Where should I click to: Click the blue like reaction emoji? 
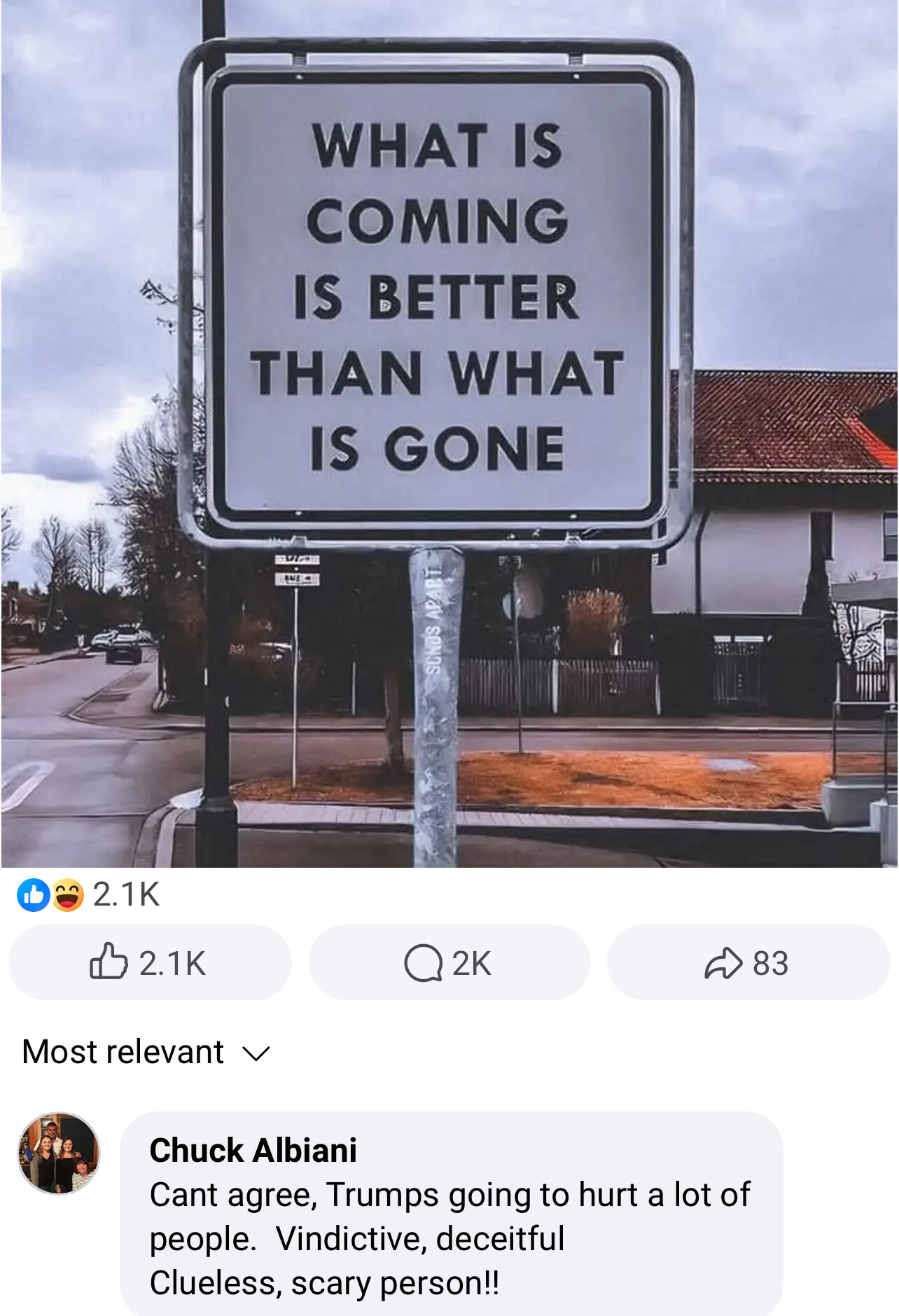33,894
